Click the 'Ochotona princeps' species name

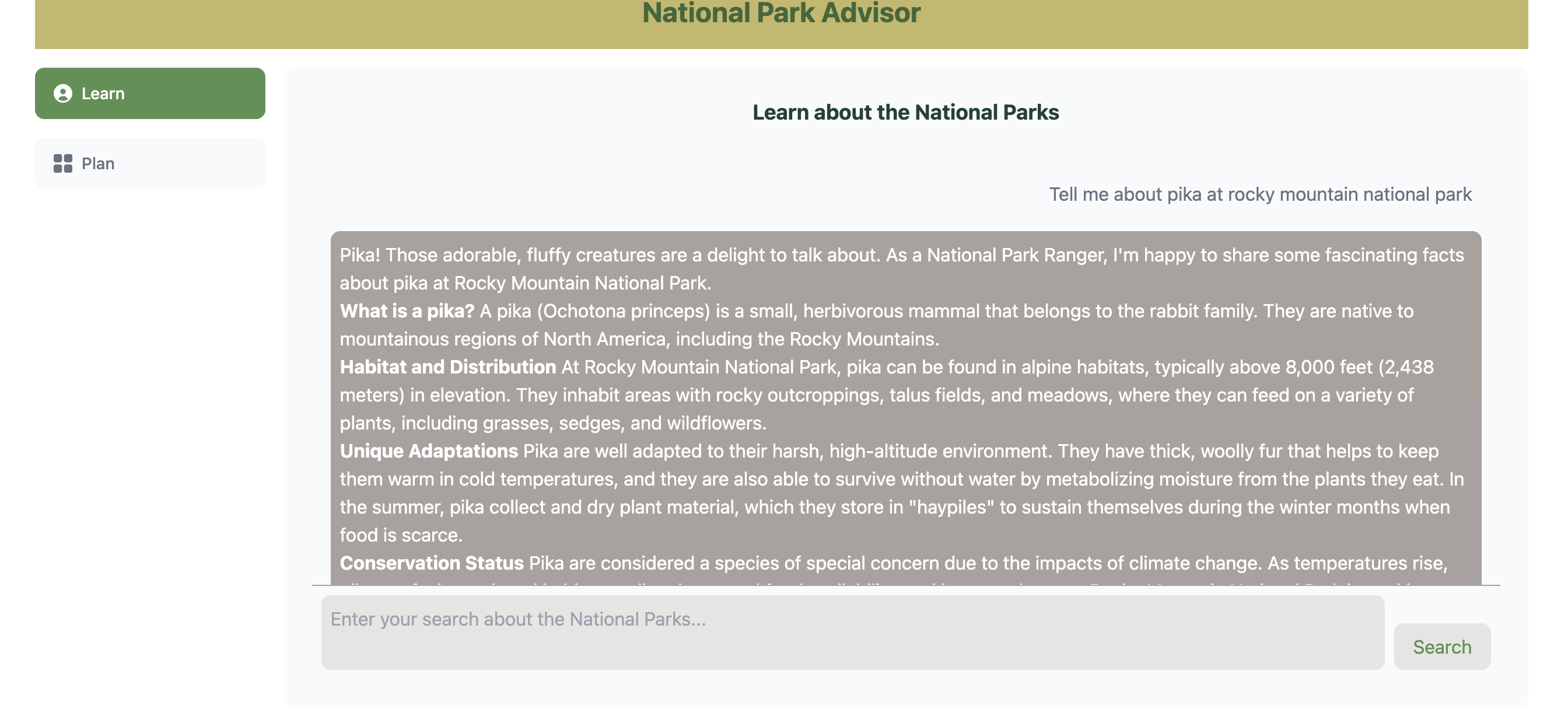click(624, 311)
